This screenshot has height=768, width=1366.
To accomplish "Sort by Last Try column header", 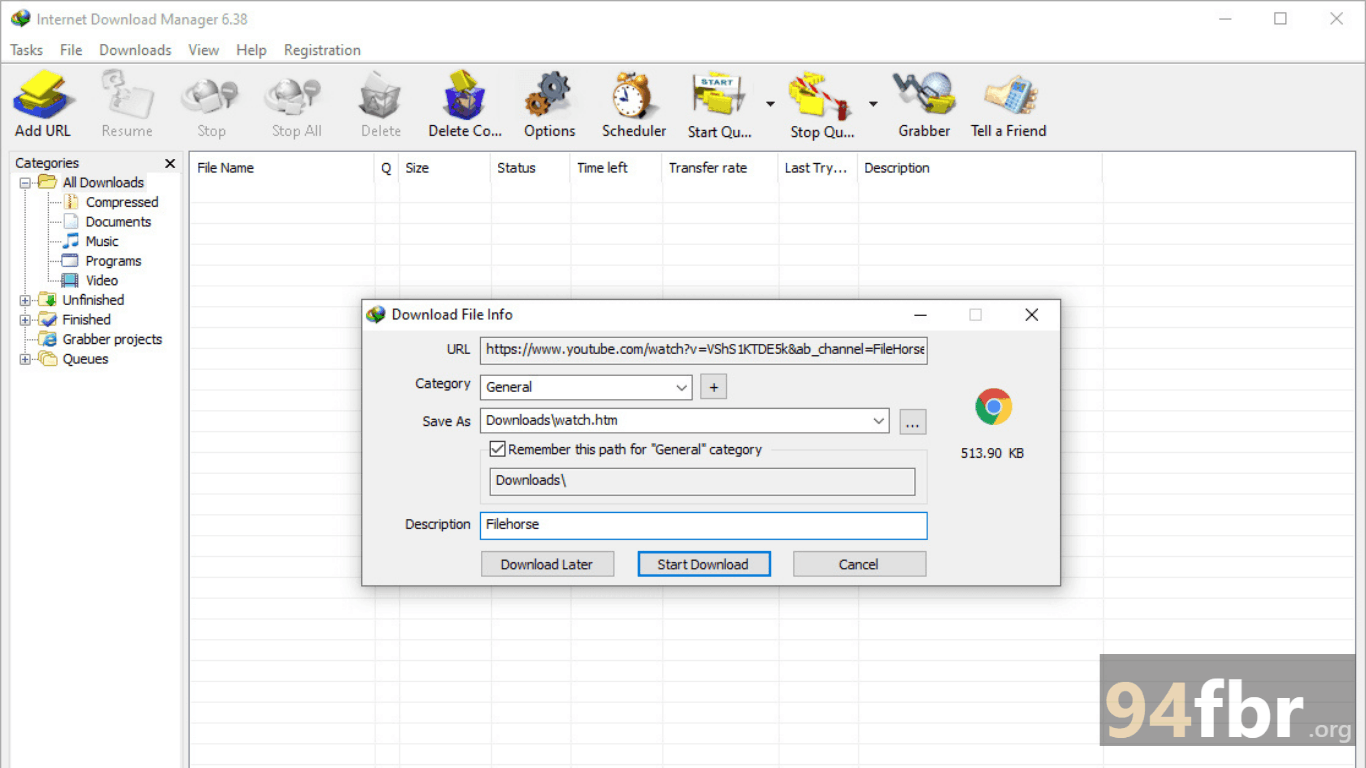I will (818, 168).
